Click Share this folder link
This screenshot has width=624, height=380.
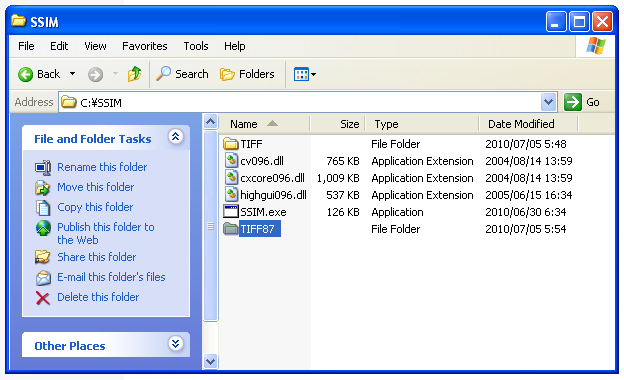(x=97, y=257)
